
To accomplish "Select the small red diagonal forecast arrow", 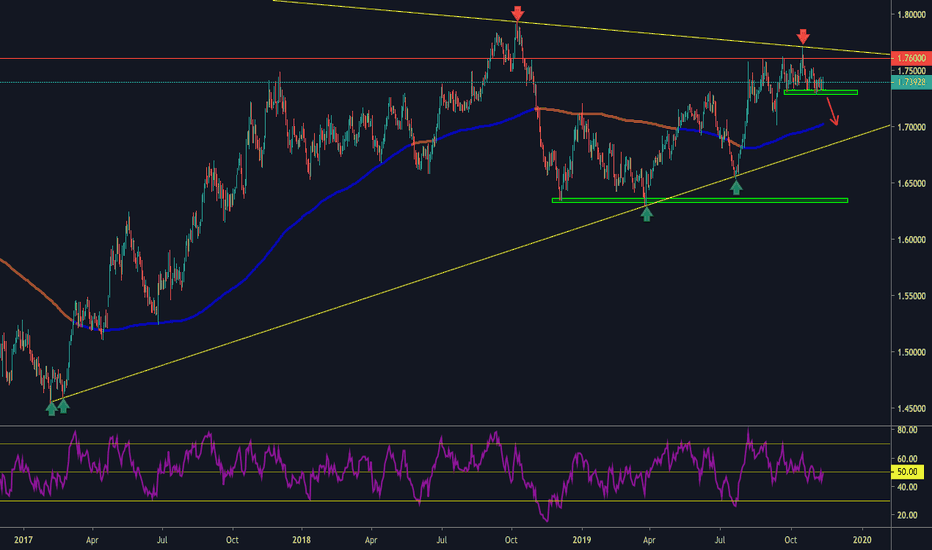I will click(833, 112).
